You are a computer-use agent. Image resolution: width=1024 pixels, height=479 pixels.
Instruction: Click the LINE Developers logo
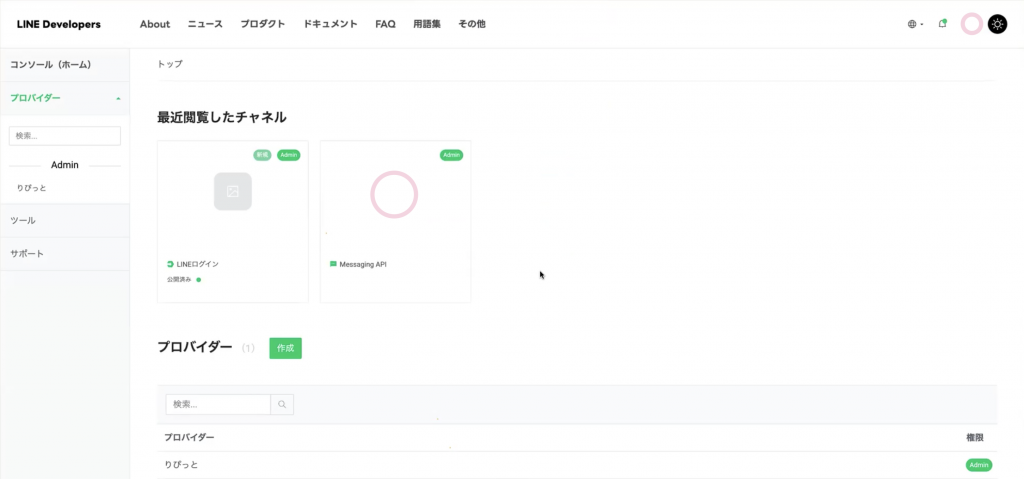pyautogui.click(x=58, y=24)
